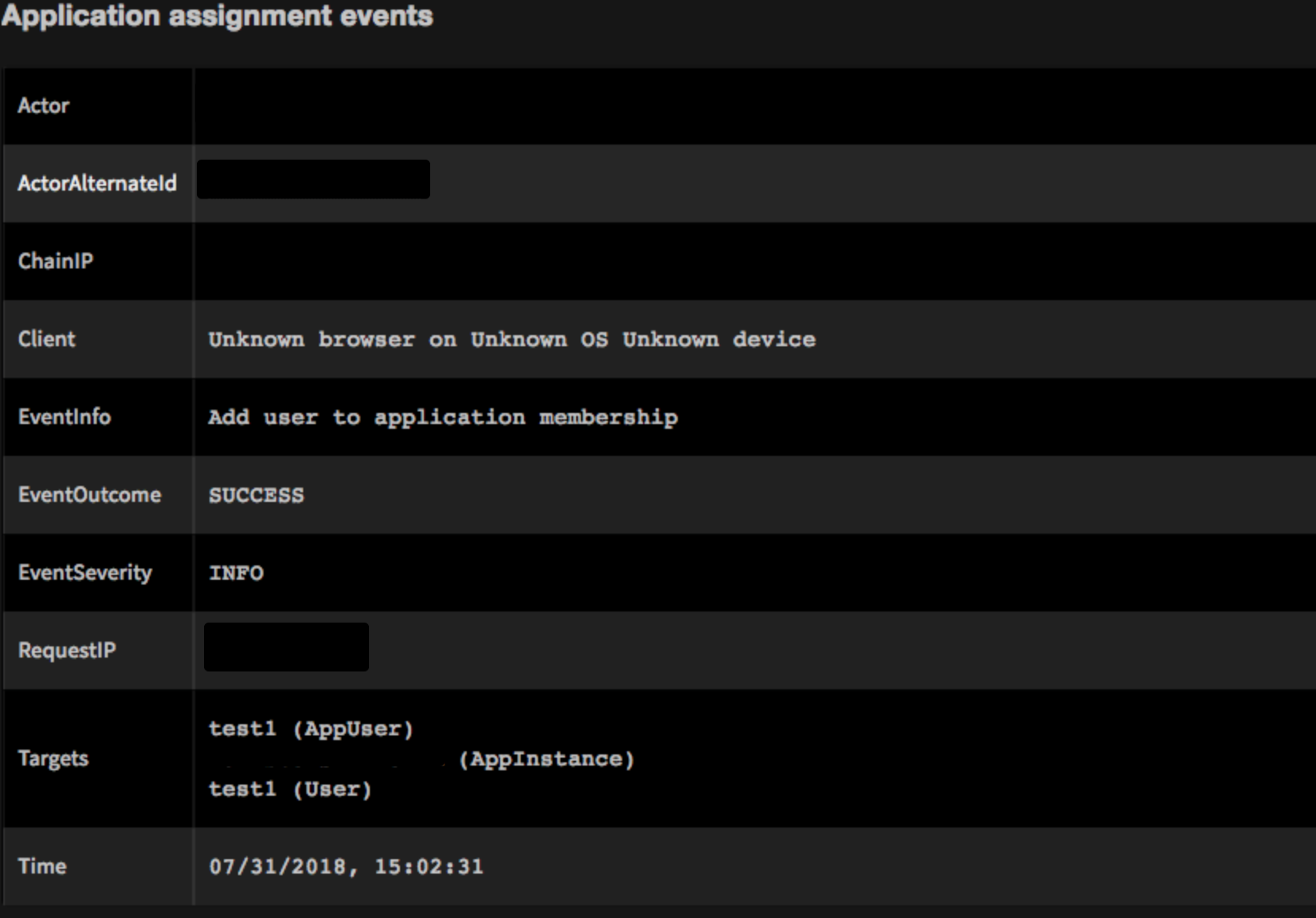Screen dimensions: 1316x918
Task: Select the EventOutcome field label
Action: click(x=90, y=495)
